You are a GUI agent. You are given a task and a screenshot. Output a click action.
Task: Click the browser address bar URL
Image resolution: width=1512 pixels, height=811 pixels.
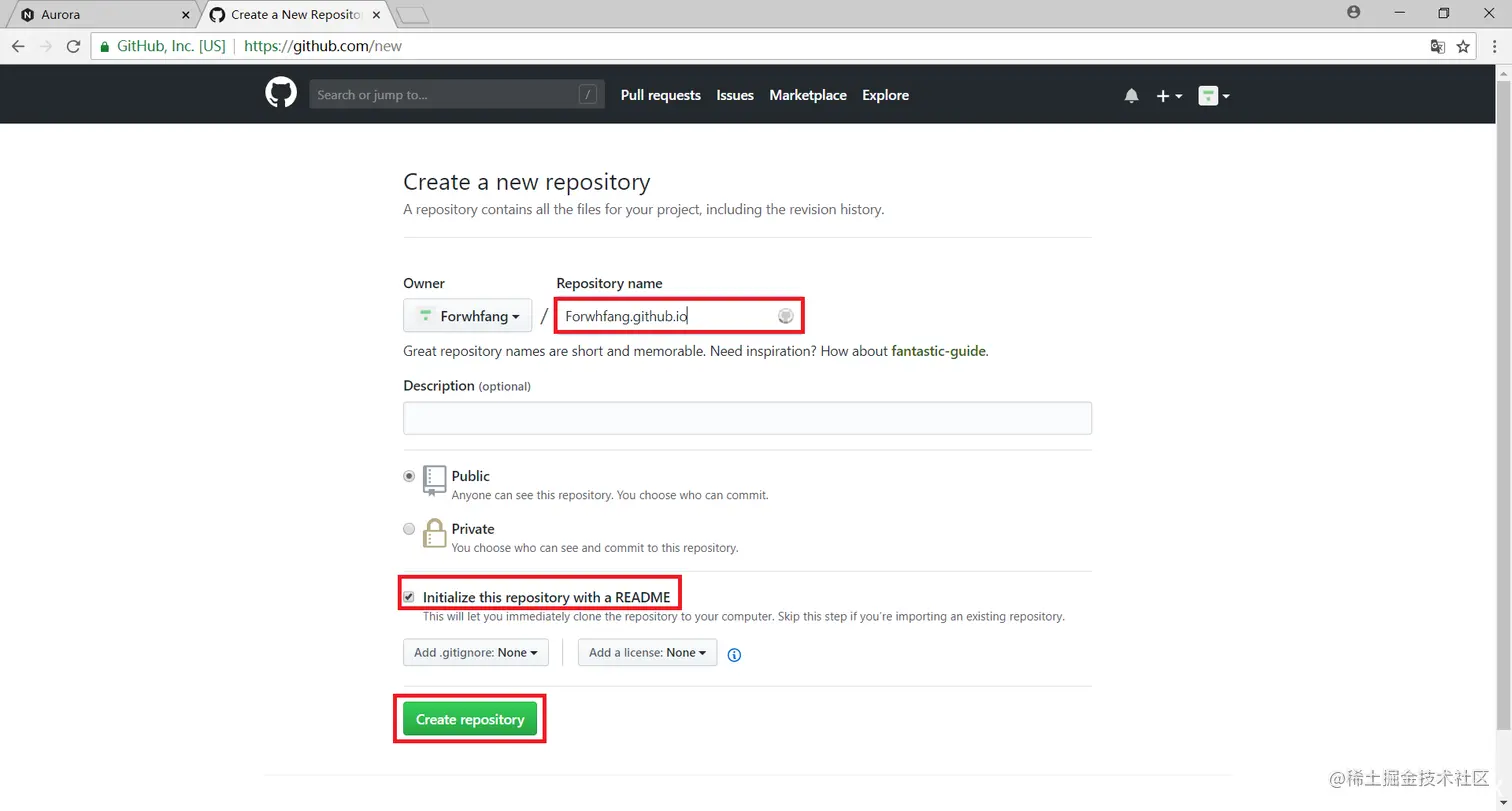323,46
